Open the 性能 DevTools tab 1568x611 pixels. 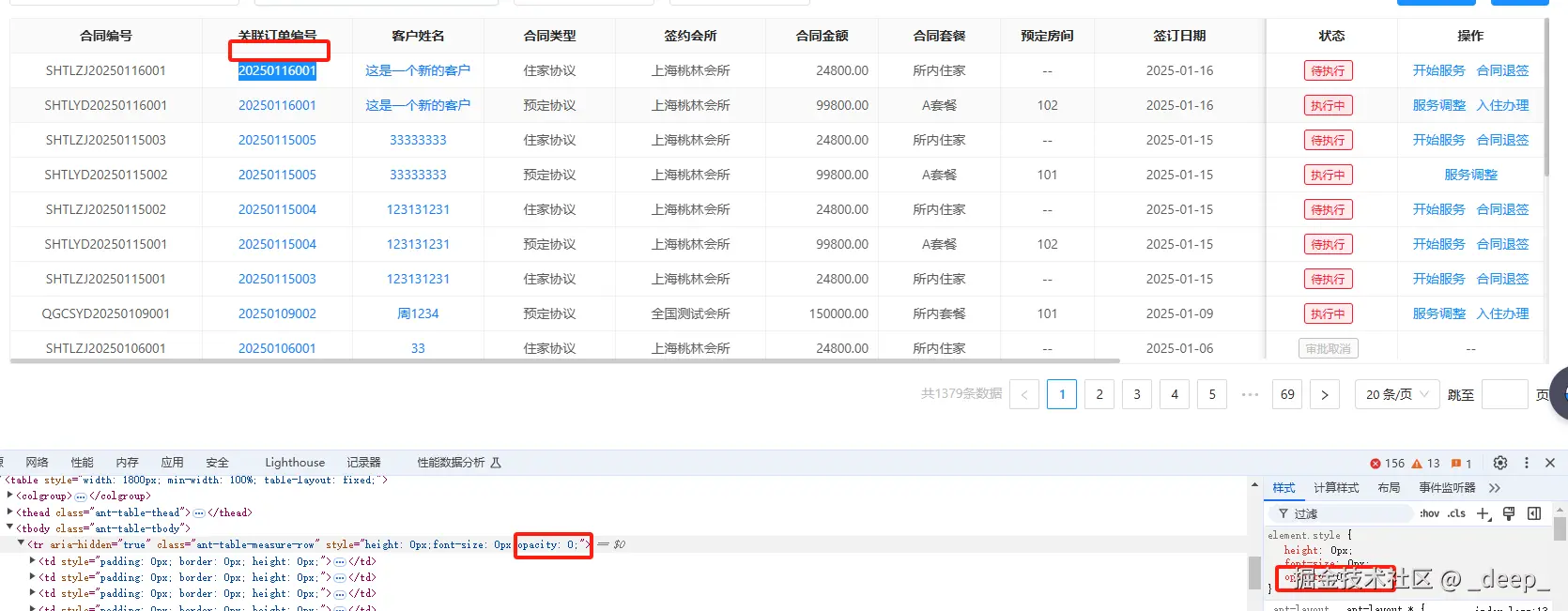83,463
